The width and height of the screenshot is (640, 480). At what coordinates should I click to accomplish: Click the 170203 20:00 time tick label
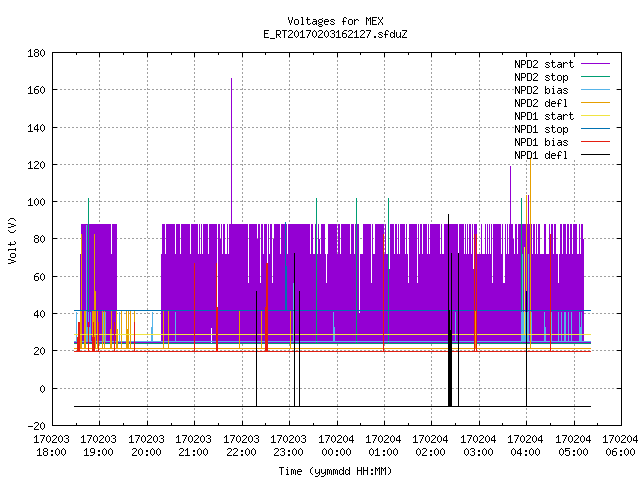pos(147,446)
